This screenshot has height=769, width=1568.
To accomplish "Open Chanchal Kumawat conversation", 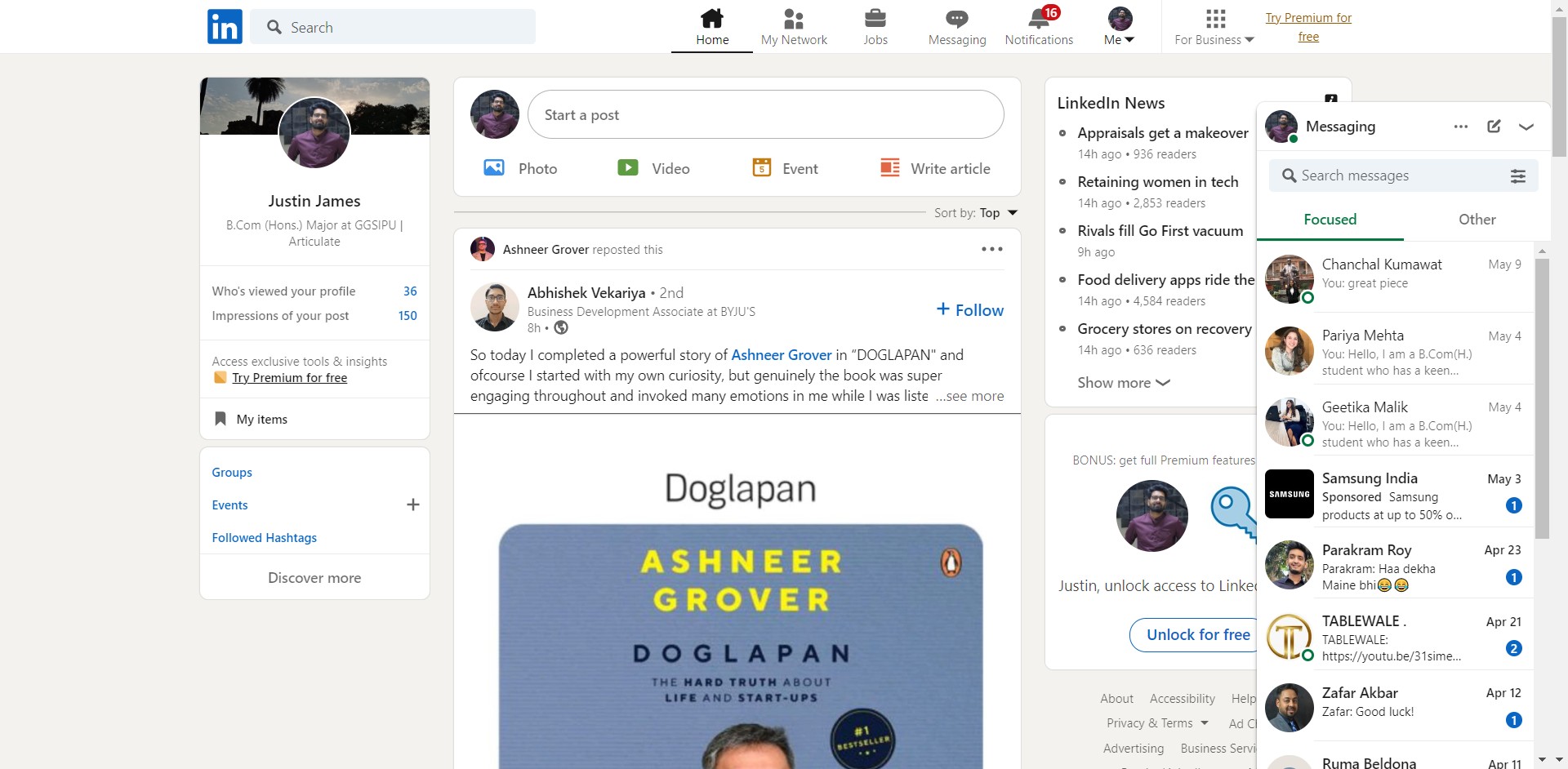I will tap(1395, 277).
